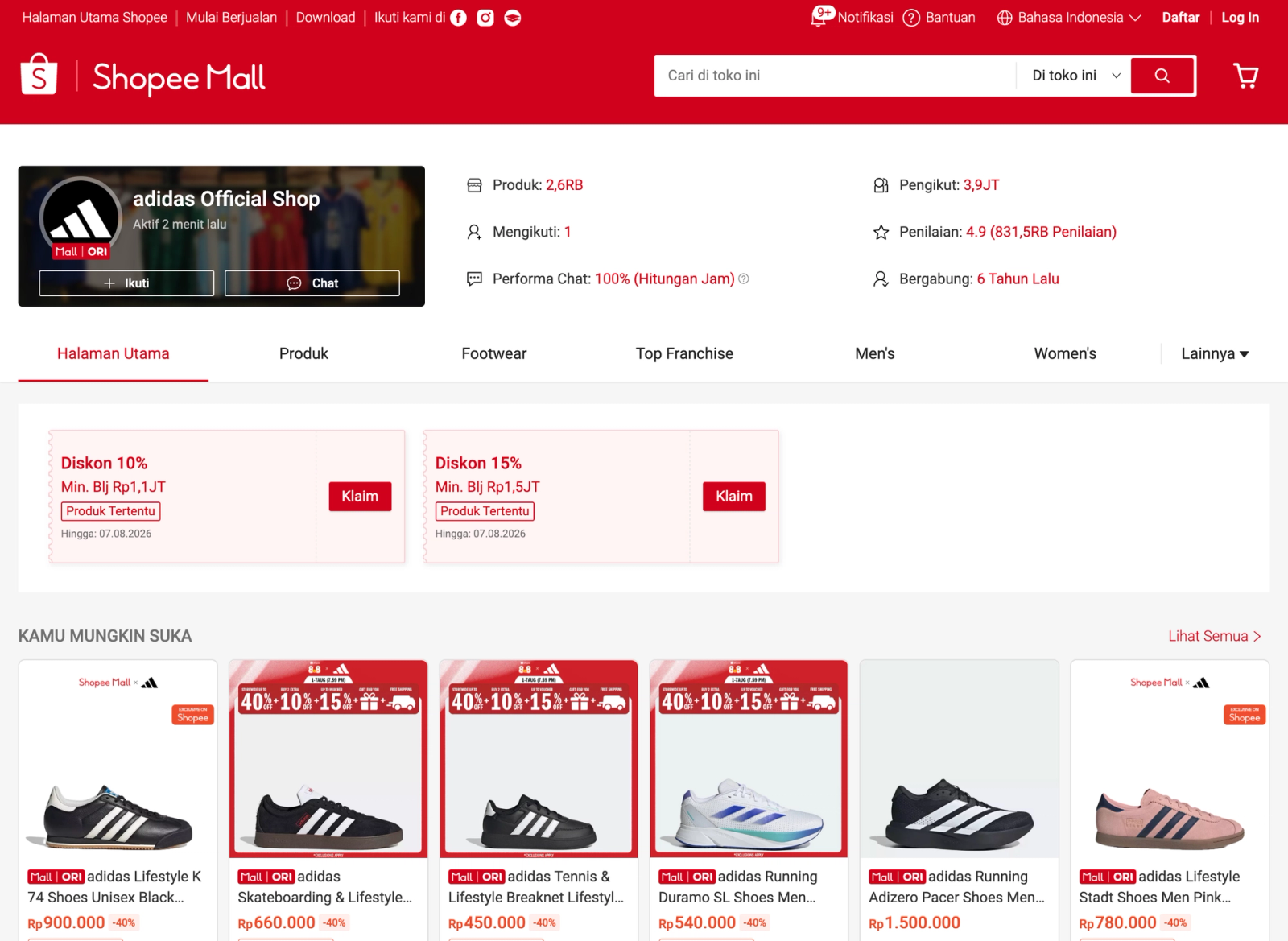Click the Bergabung person icon
This screenshot has width=1288, height=941.
[x=881, y=279]
